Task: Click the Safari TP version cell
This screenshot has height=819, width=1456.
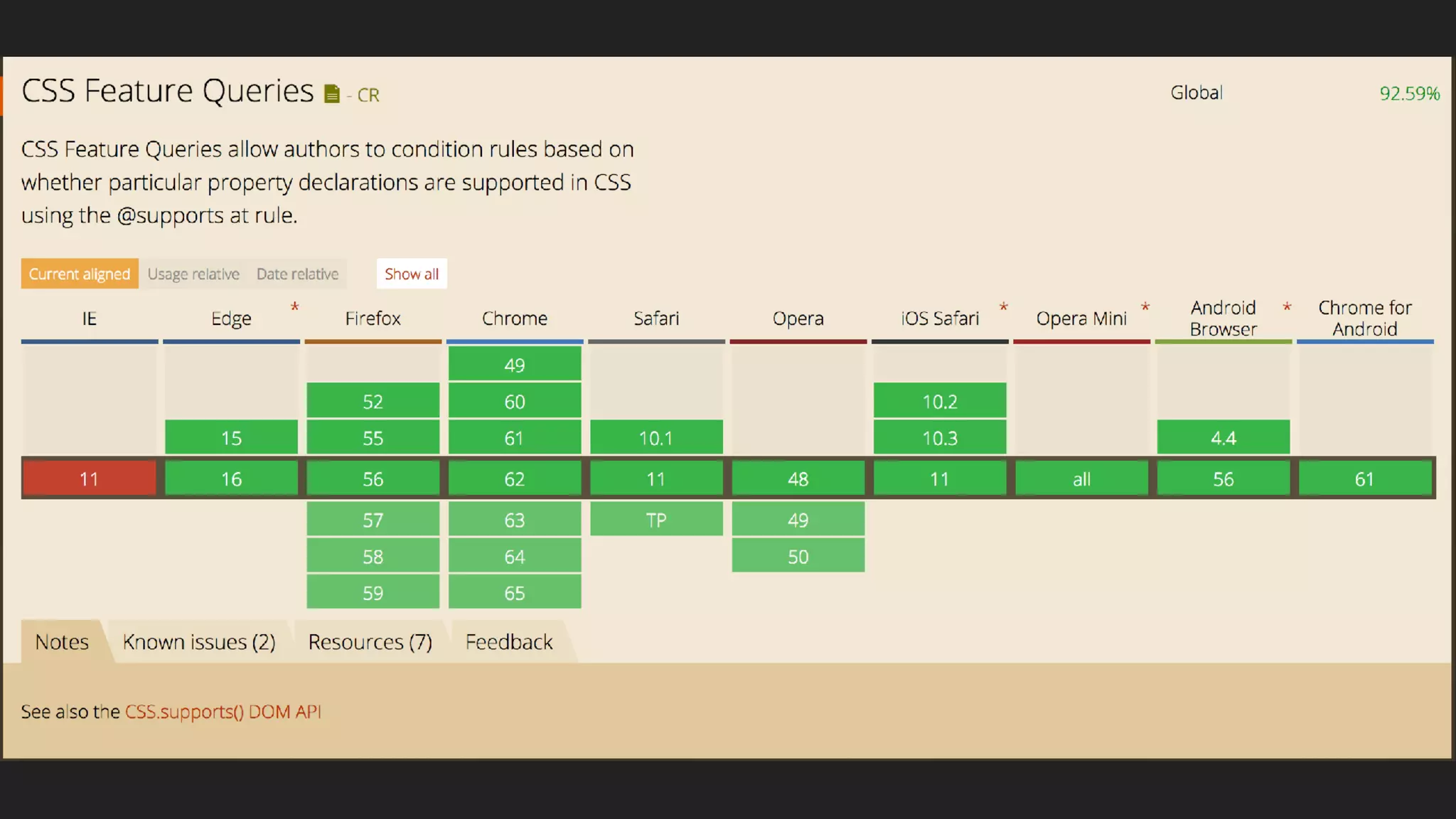Action: pyautogui.click(x=656, y=520)
